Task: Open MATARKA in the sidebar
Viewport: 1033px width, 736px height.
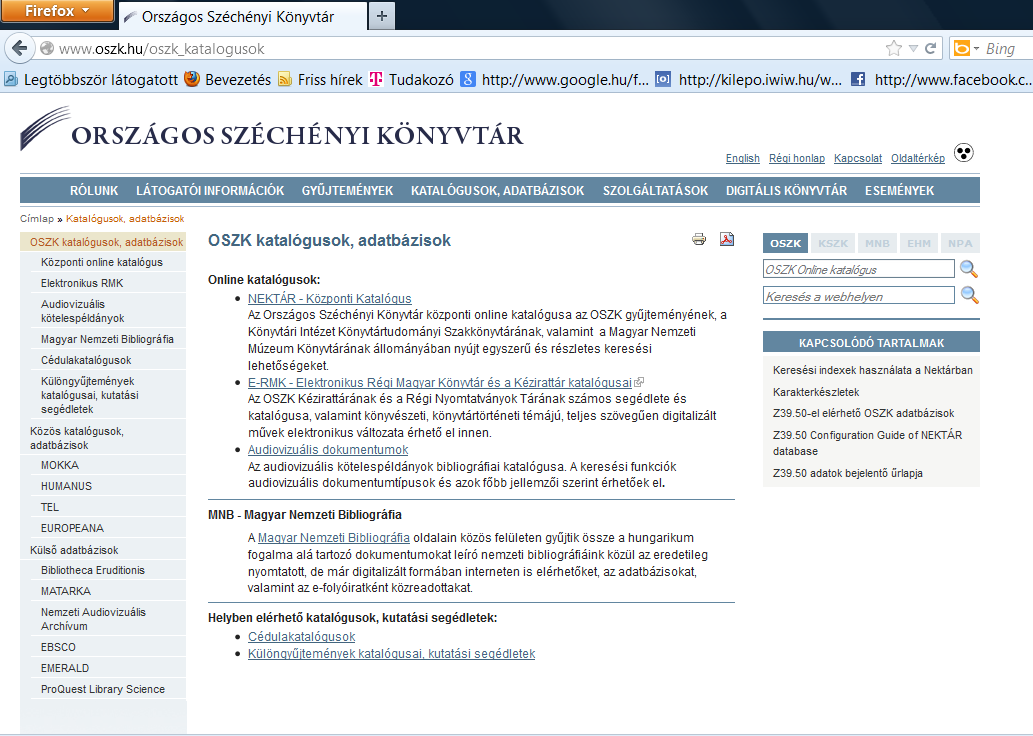Action: point(65,592)
